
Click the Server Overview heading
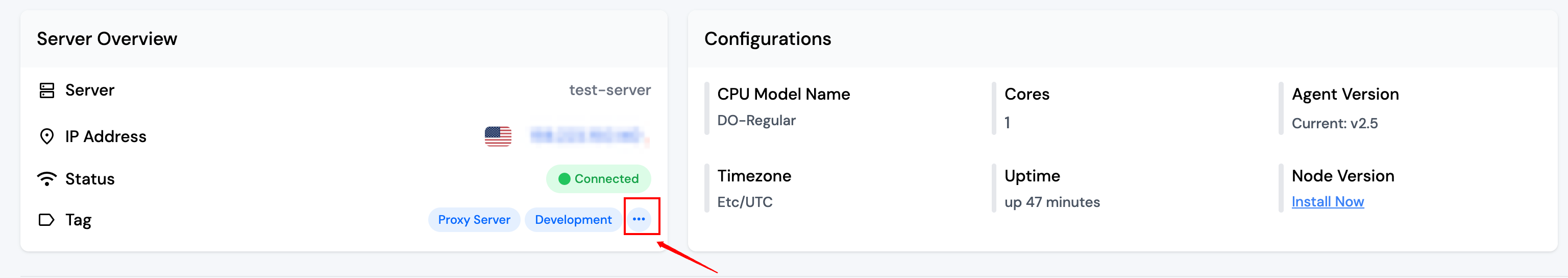[x=107, y=39]
